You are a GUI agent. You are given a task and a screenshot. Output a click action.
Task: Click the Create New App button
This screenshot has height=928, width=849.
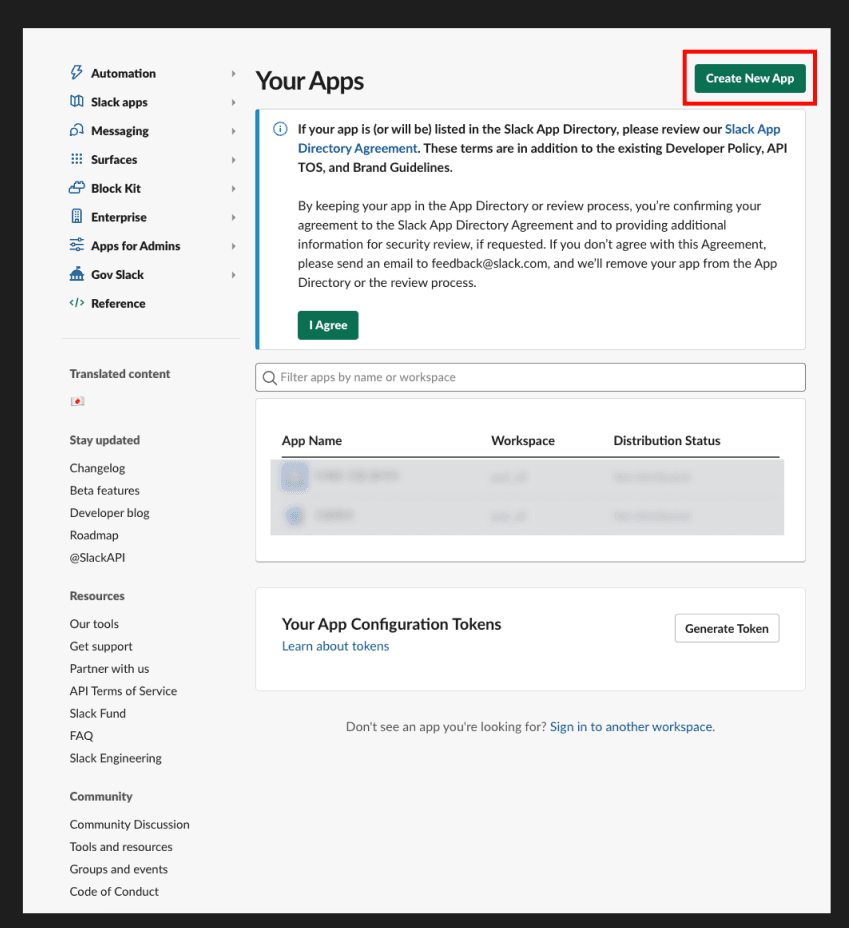750,78
